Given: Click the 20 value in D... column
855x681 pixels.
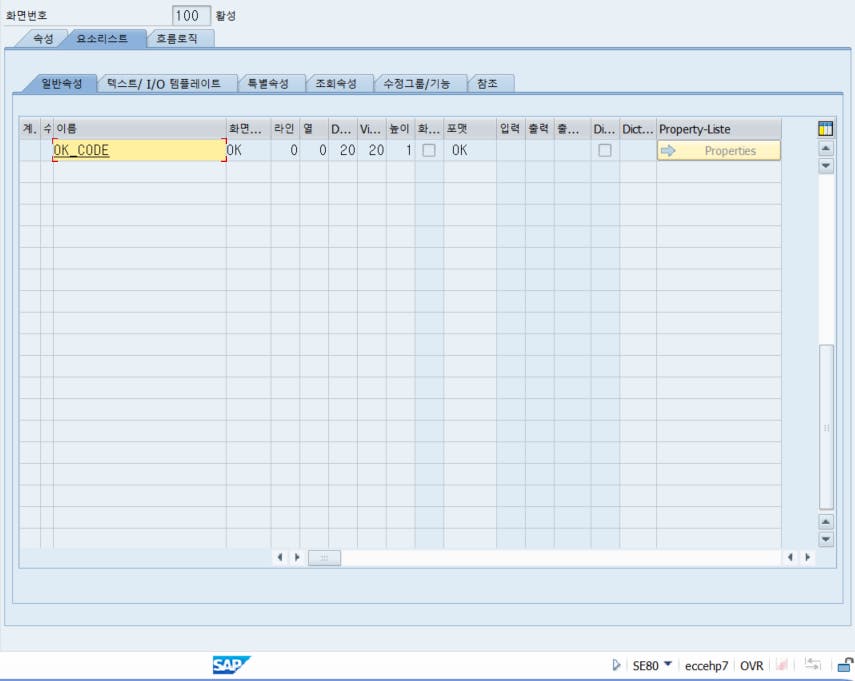Looking at the screenshot, I should (x=343, y=150).
